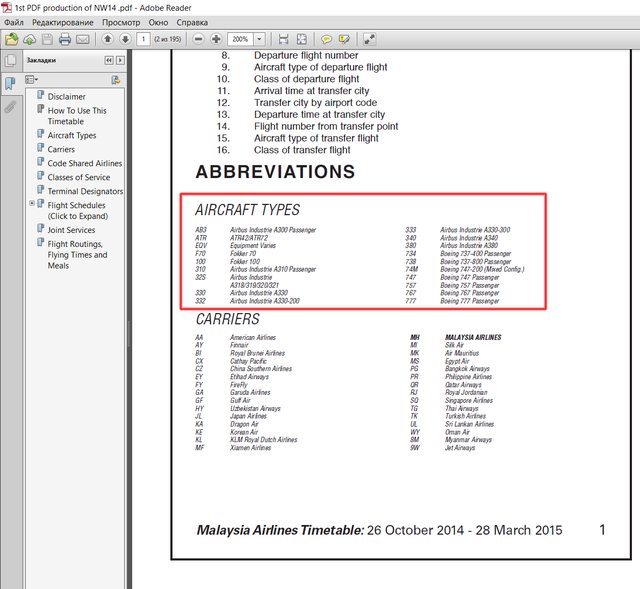Click the cloud upload icon in toolbar
640x589 pixels.
pos(29,40)
